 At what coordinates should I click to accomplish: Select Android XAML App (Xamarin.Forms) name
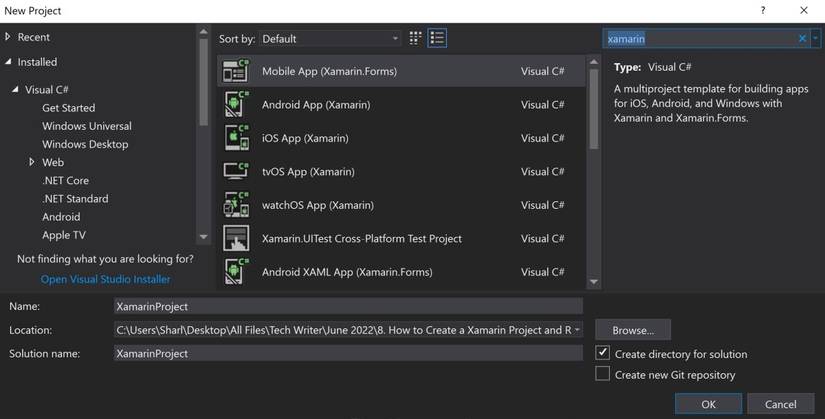347,272
